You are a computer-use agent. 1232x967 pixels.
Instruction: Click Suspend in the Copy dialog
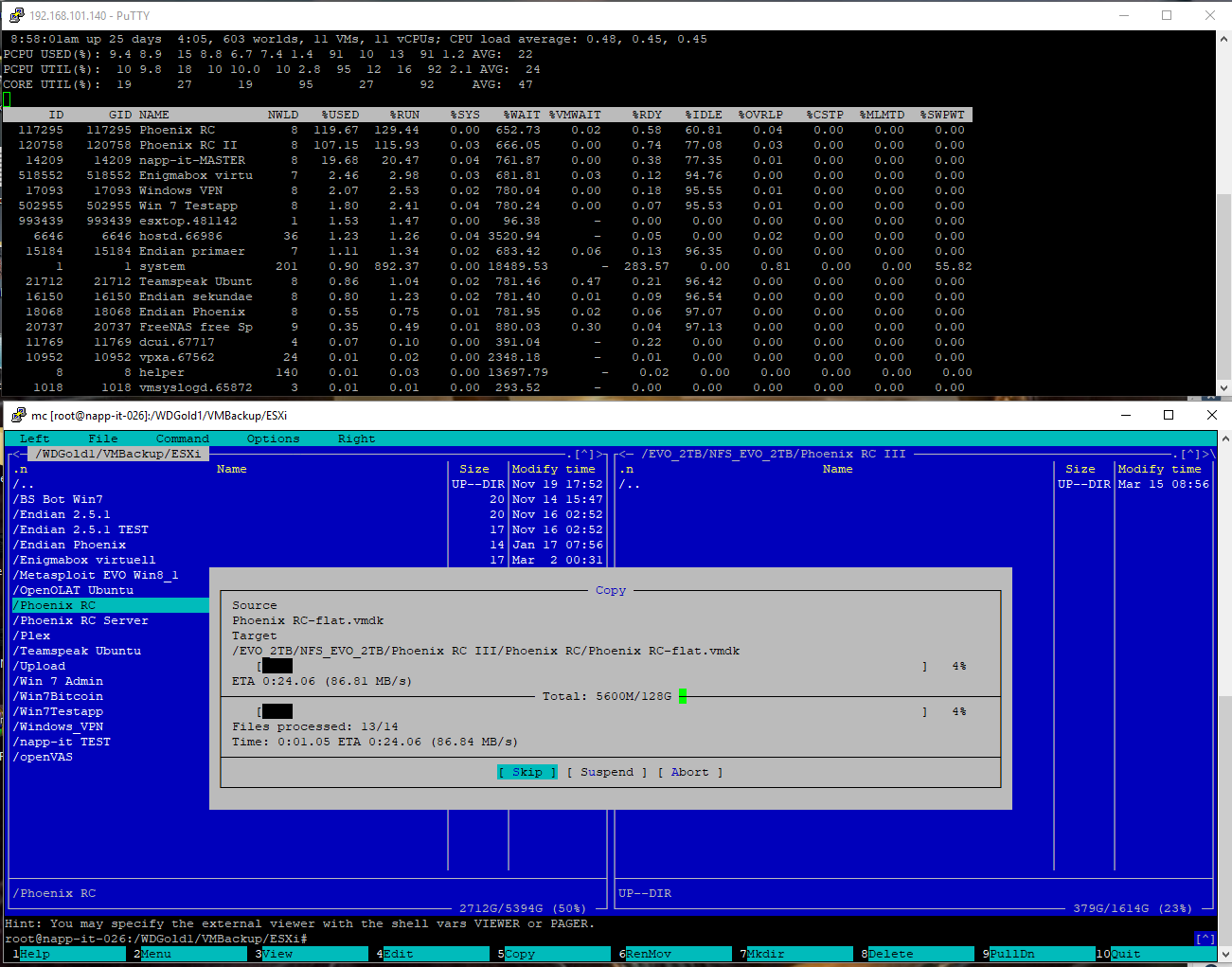(x=607, y=772)
